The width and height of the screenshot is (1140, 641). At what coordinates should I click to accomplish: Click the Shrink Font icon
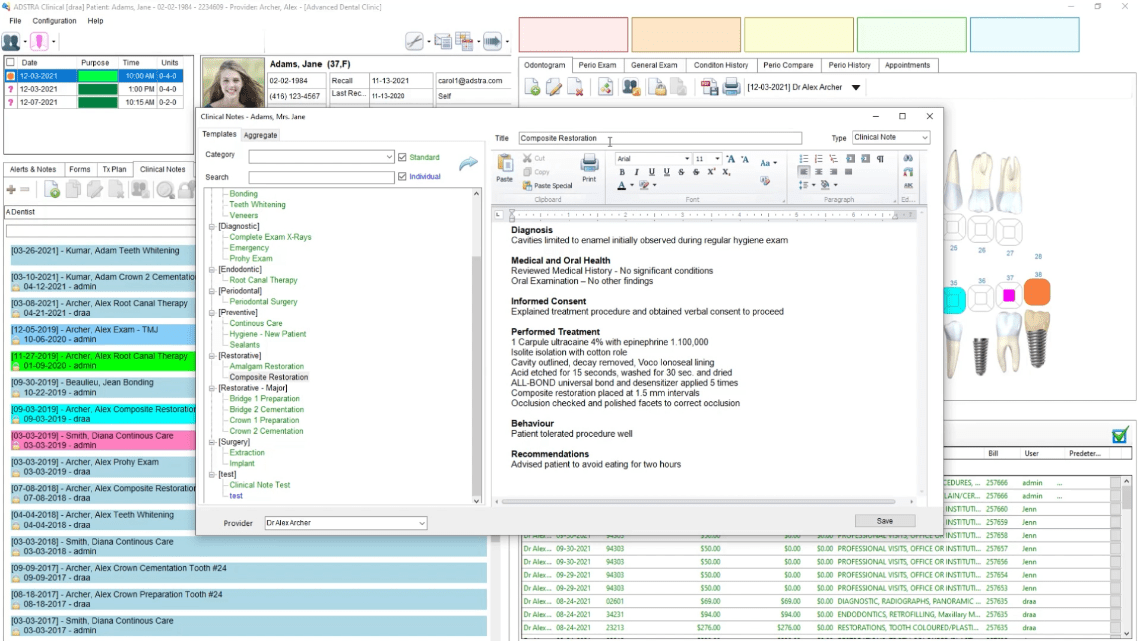[744, 159]
